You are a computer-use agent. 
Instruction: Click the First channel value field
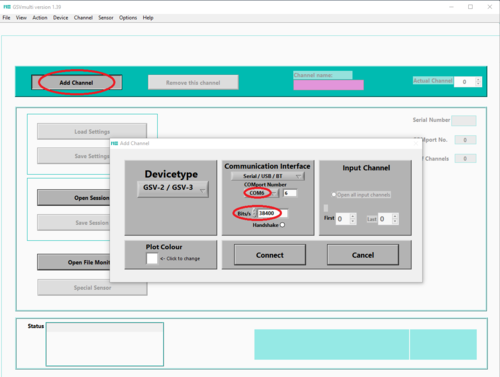point(343,219)
